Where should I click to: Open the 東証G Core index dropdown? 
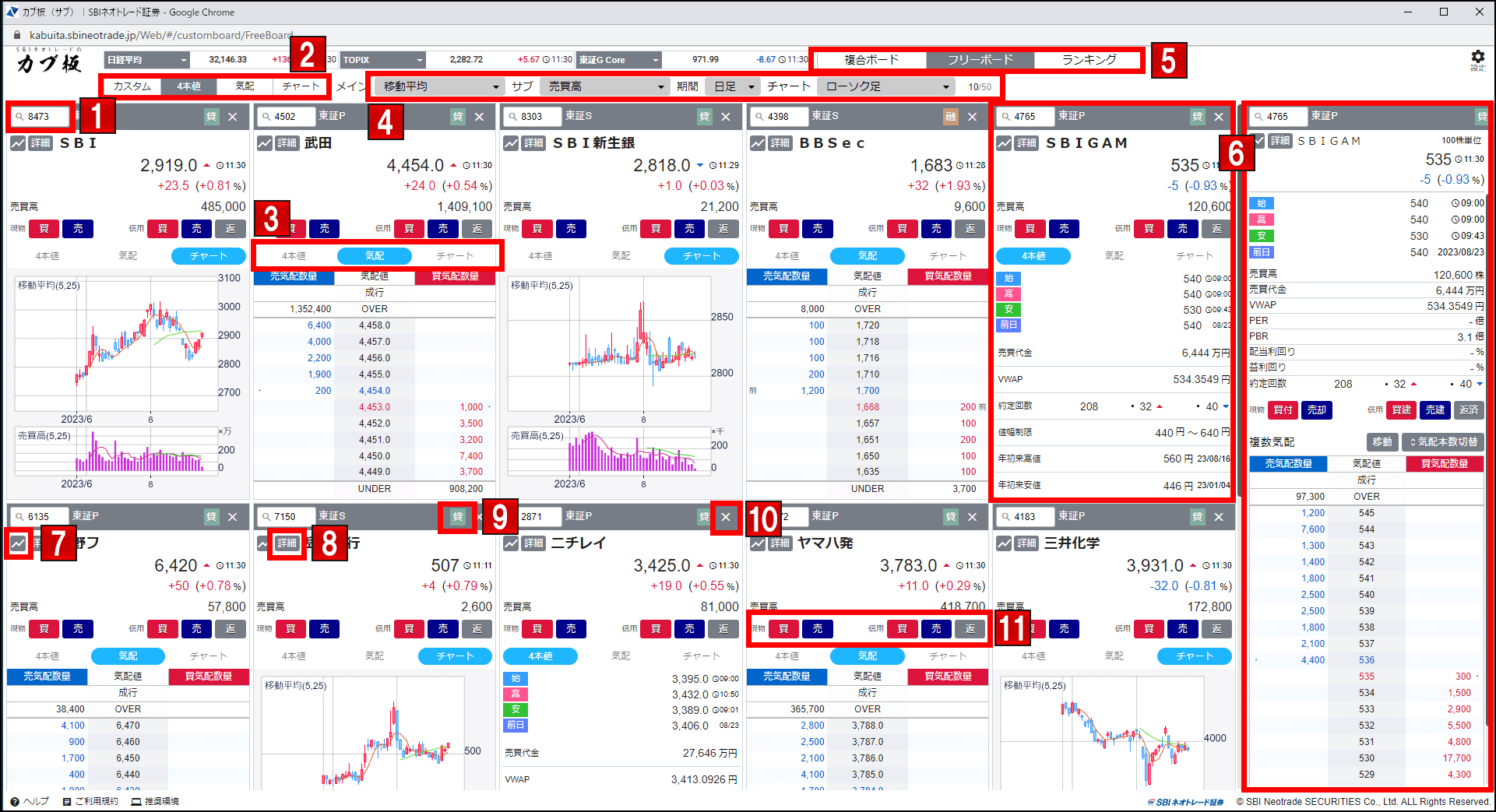(x=619, y=60)
